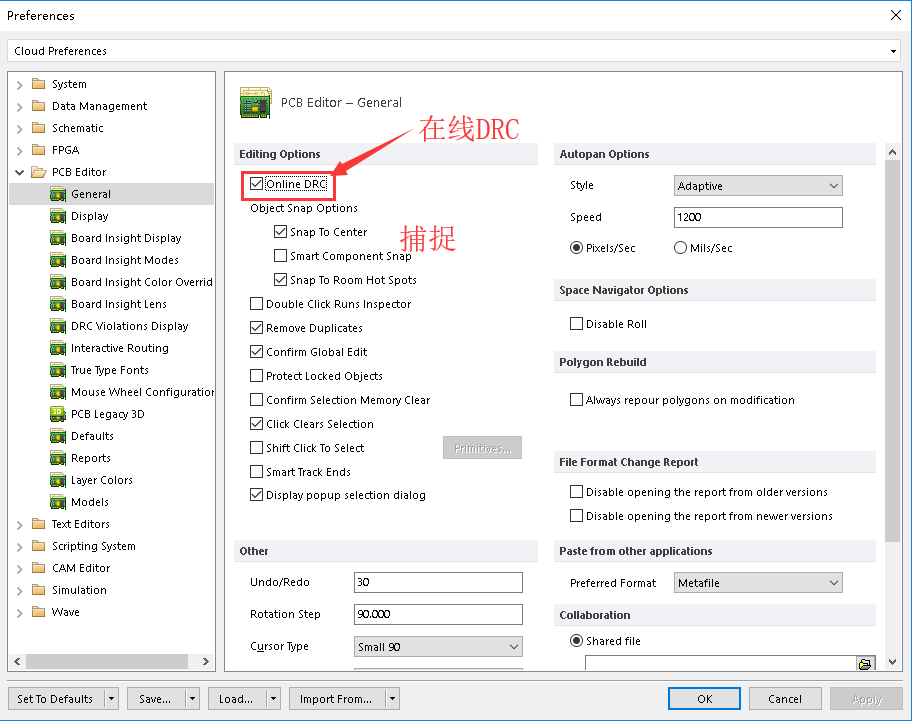Viewport: 912px width, 721px height.
Task: Click the Display page icon in tree
Action: pyautogui.click(x=58, y=216)
